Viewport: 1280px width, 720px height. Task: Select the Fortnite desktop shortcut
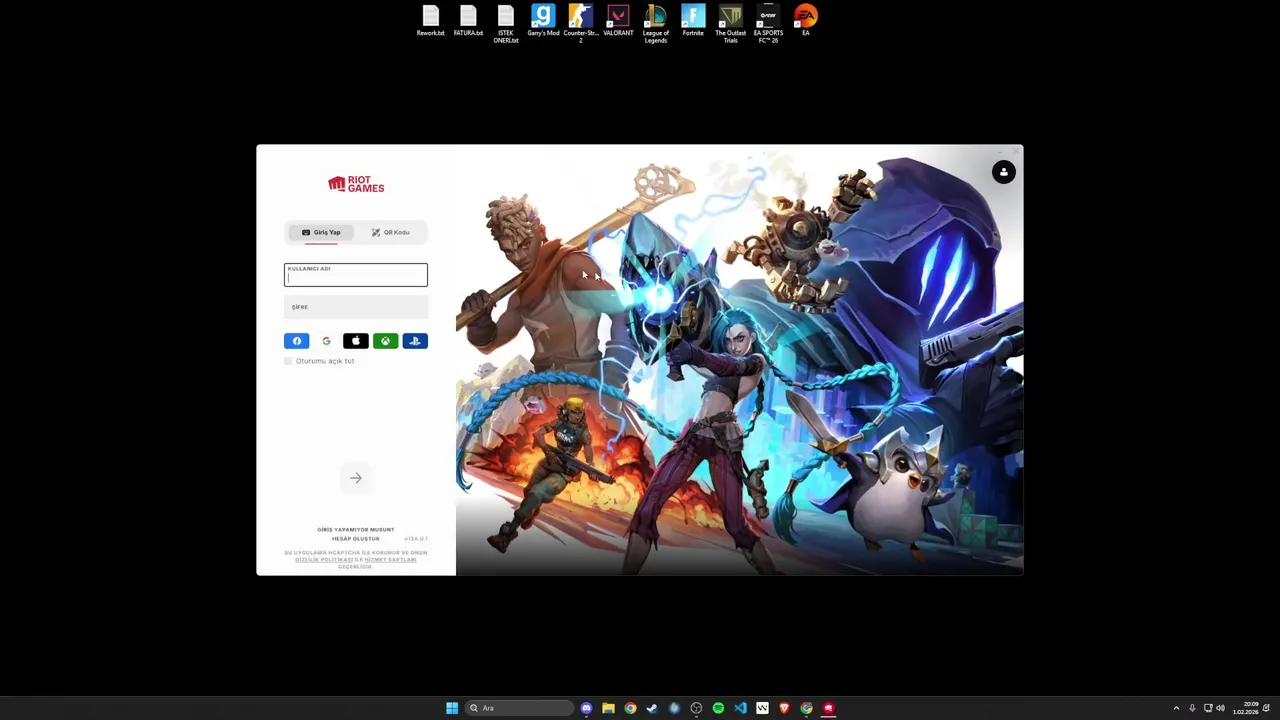coord(693,21)
